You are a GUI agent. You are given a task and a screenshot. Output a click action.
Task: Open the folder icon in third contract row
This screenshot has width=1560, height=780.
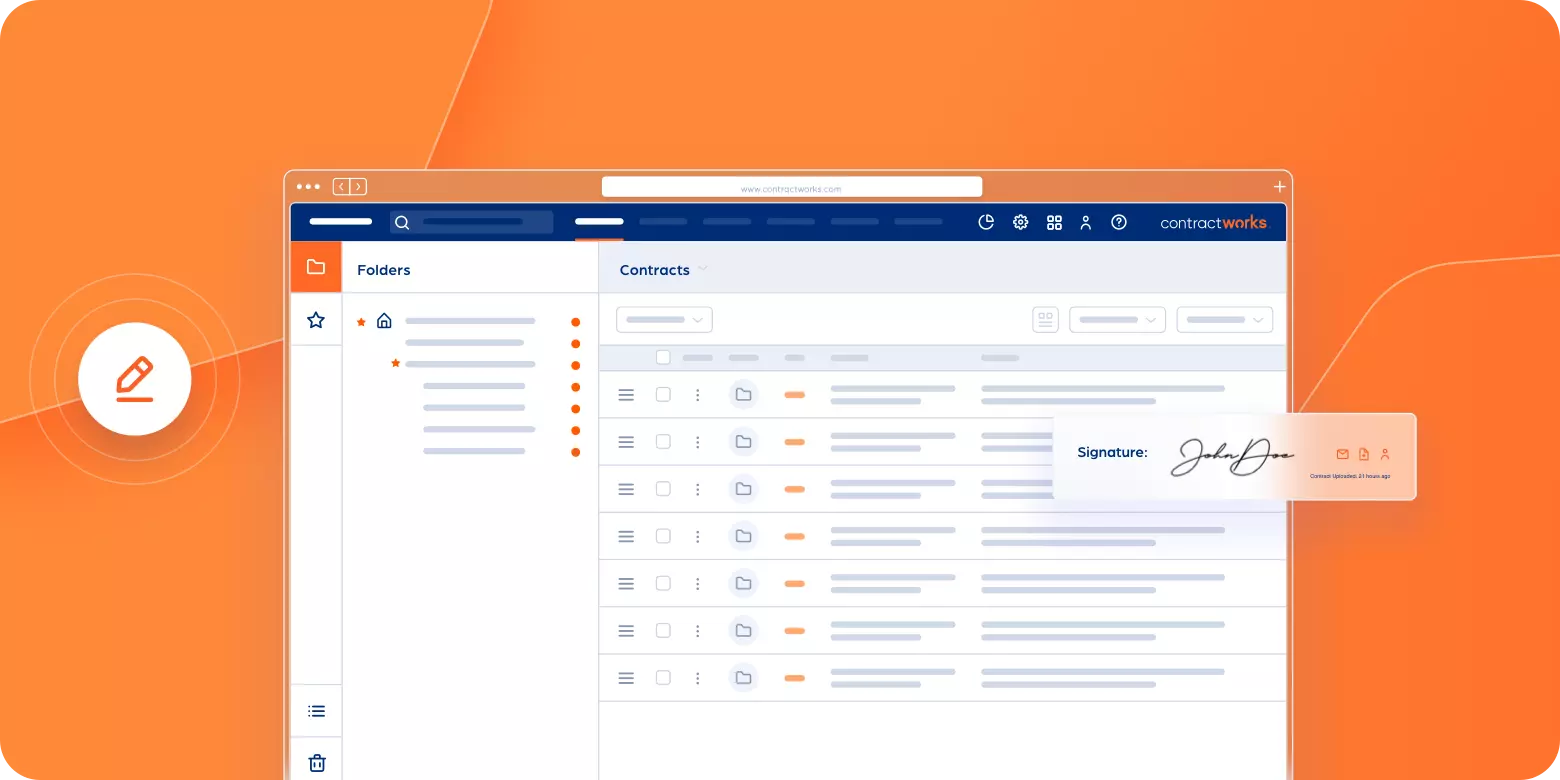click(x=743, y=489)
